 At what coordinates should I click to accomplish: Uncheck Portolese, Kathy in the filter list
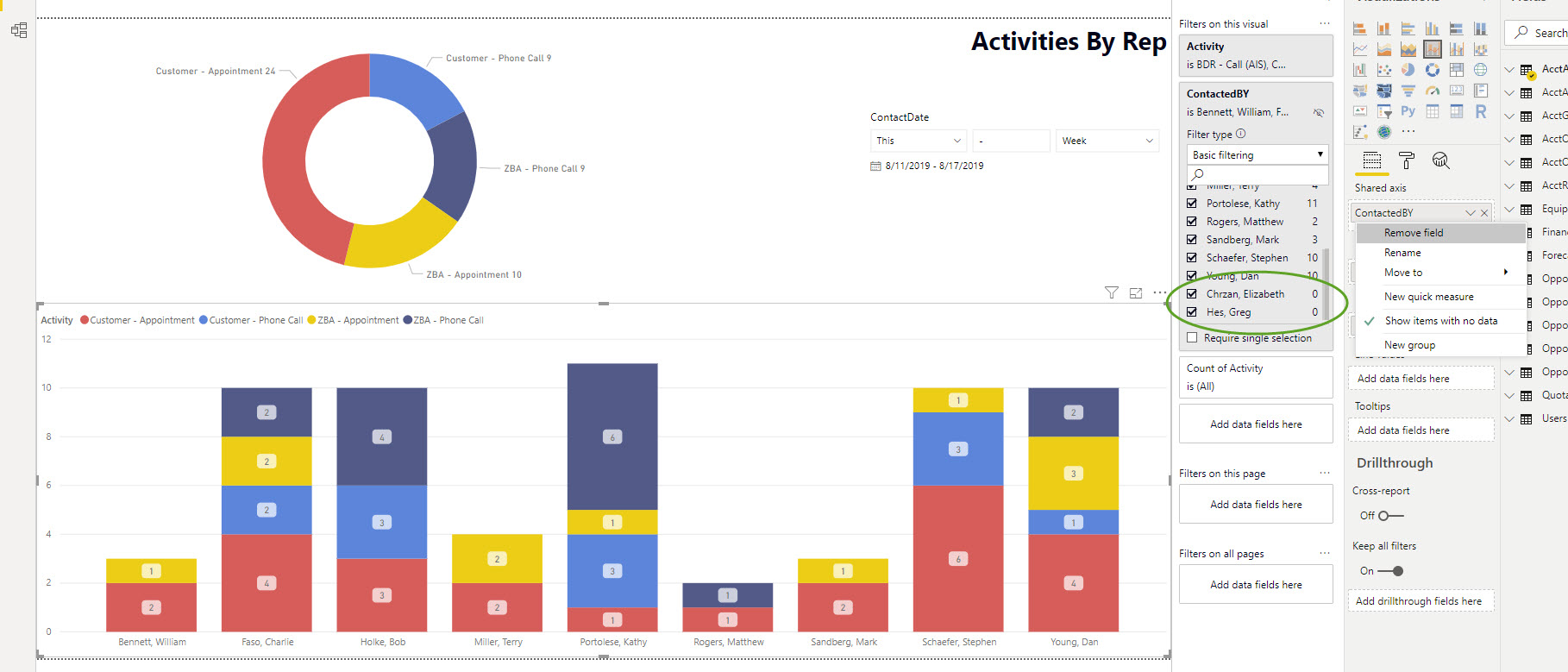(x=1192, y=204)
